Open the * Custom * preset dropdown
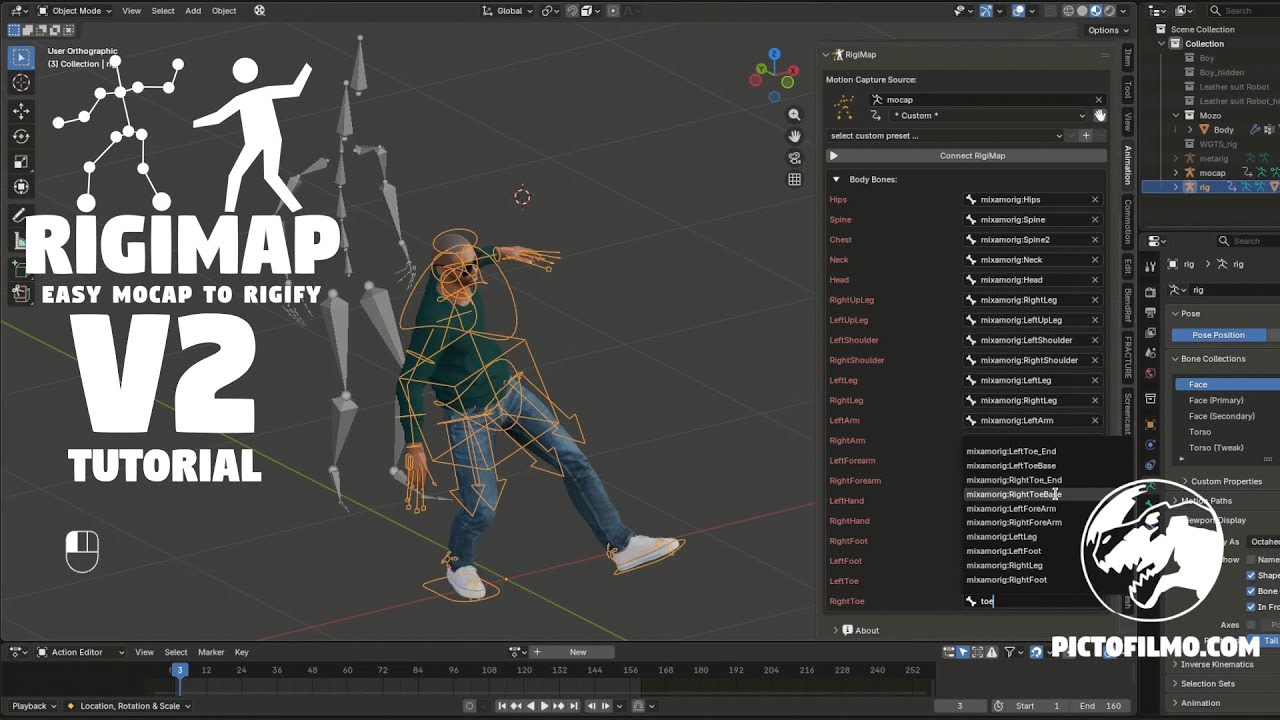1280x720 pixels. pyautogui.click(x=988, y=116)
